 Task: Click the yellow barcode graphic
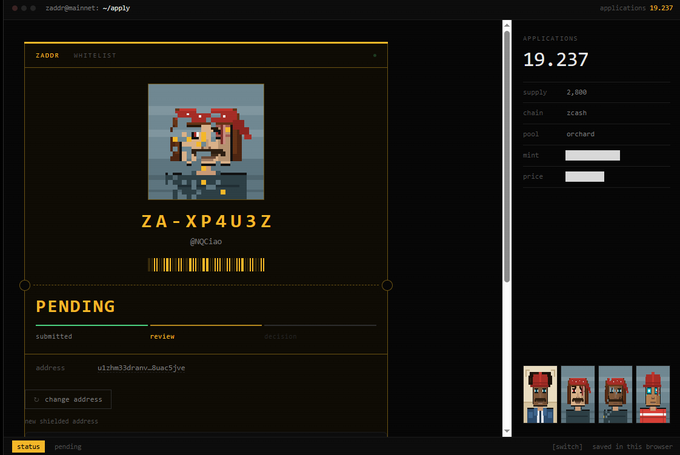[206, 265]
